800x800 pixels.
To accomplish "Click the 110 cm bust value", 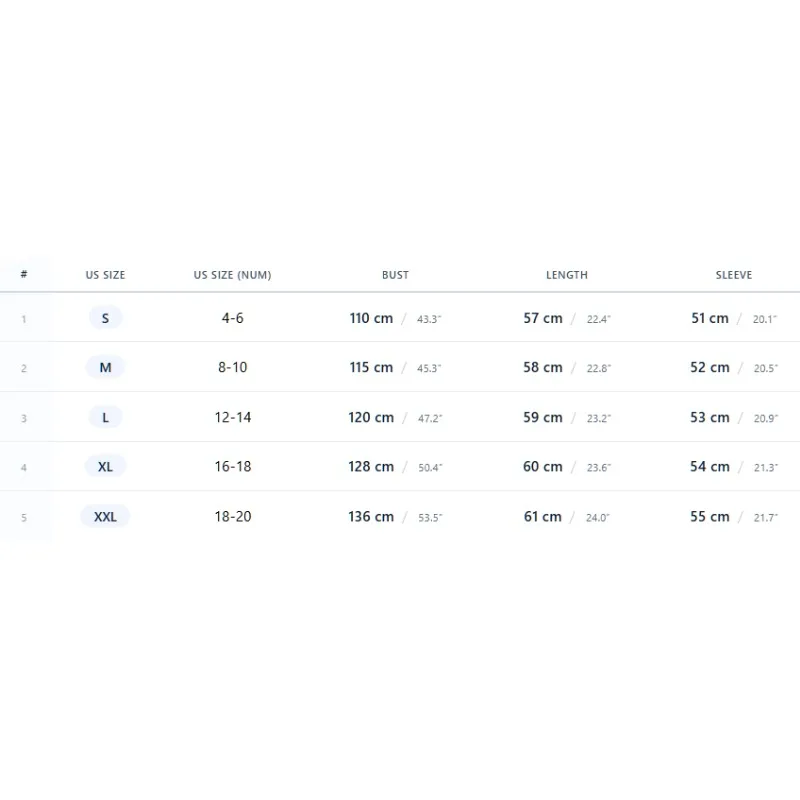I will 371,318.
